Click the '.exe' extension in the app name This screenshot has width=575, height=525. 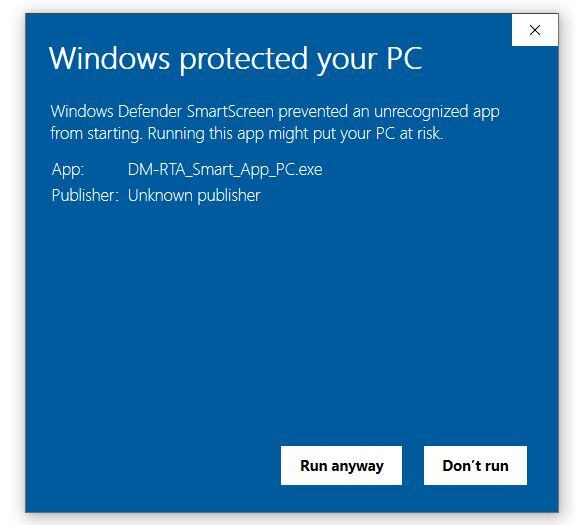click(x=310, y=169)
